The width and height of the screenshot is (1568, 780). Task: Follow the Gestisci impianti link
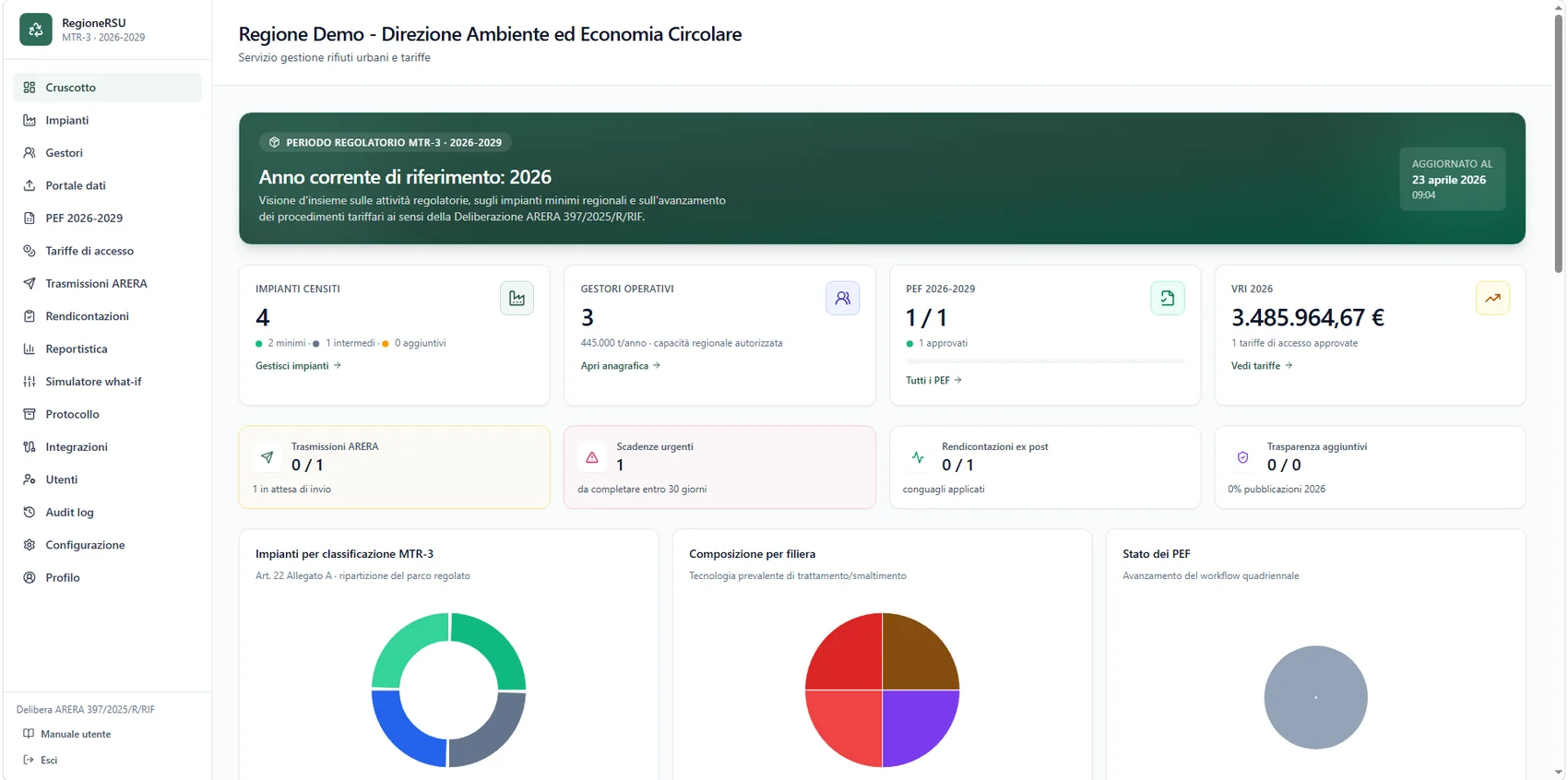pos(298,366)
